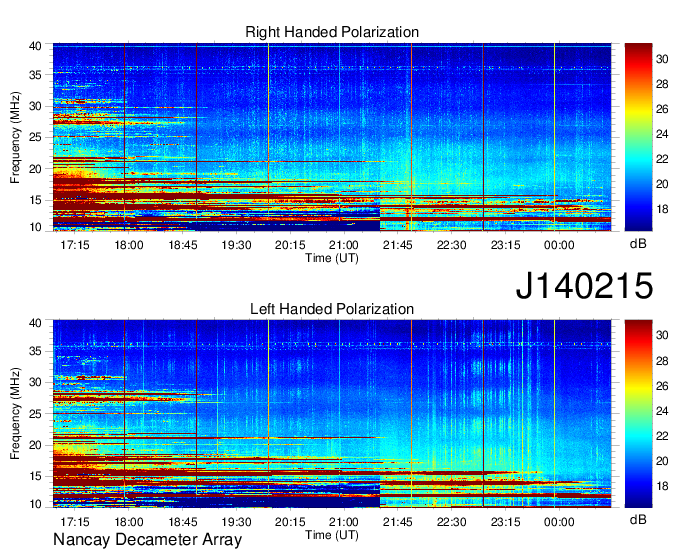This screenshot has width=680, height=552.
Task: Click the '18:00' time tick of Left Handed plot
Action: [129, 522]
